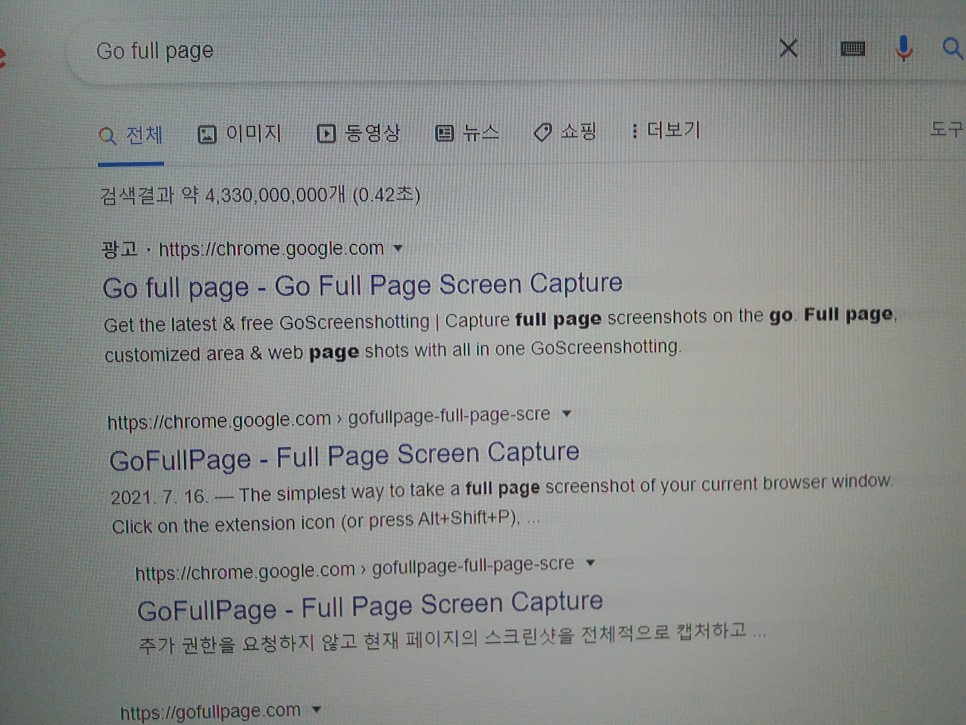Open the on-screen keyboard icon
Screen dimensions: 966x725
click(853, 49)
